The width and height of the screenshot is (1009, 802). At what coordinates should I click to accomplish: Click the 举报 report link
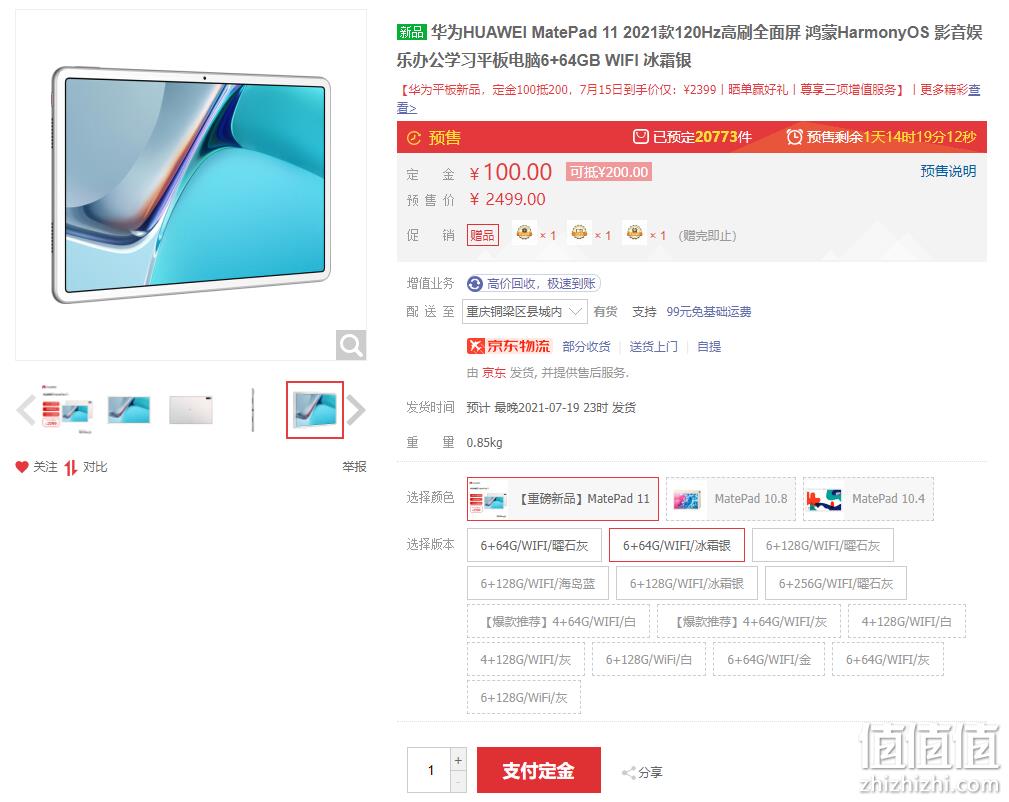(x=354, y=467)
